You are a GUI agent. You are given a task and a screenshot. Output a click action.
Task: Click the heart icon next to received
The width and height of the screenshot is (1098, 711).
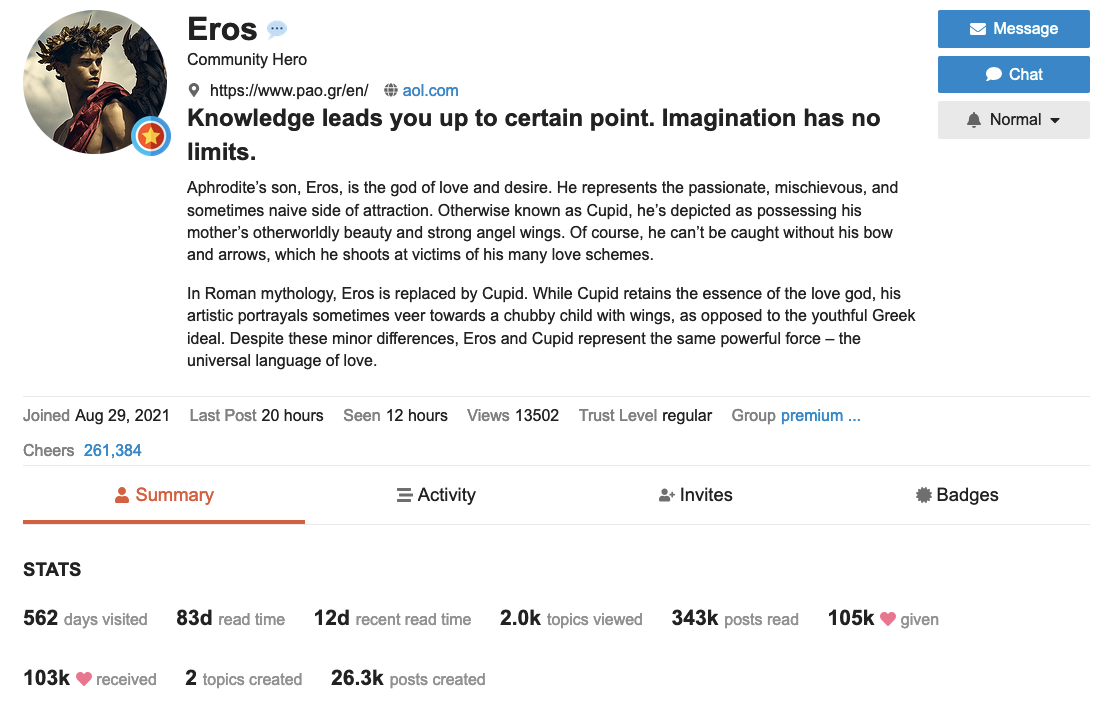[84, 679]
